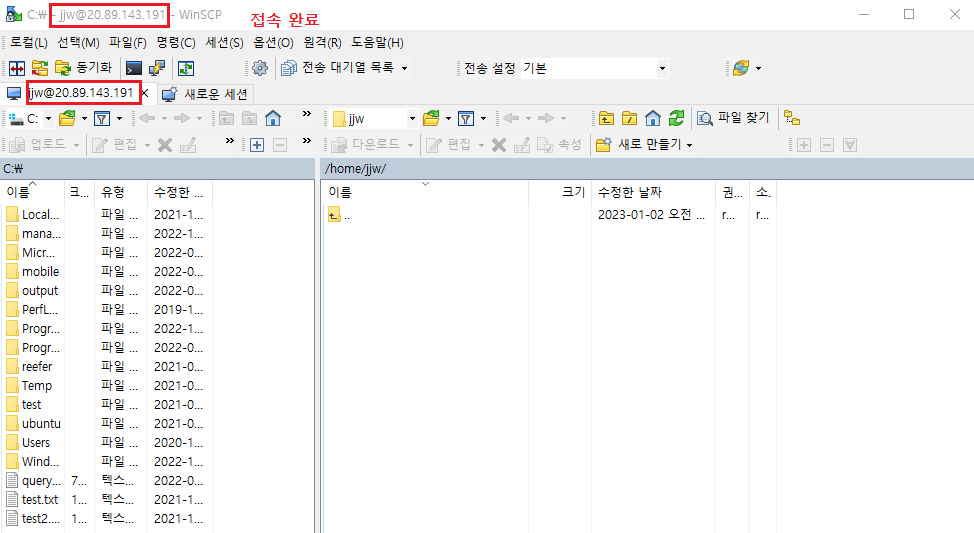Image resolution: width=974 pixels, height=533 pixels.
Task: Open session in PuTTY icon
Action: point(157,68)
